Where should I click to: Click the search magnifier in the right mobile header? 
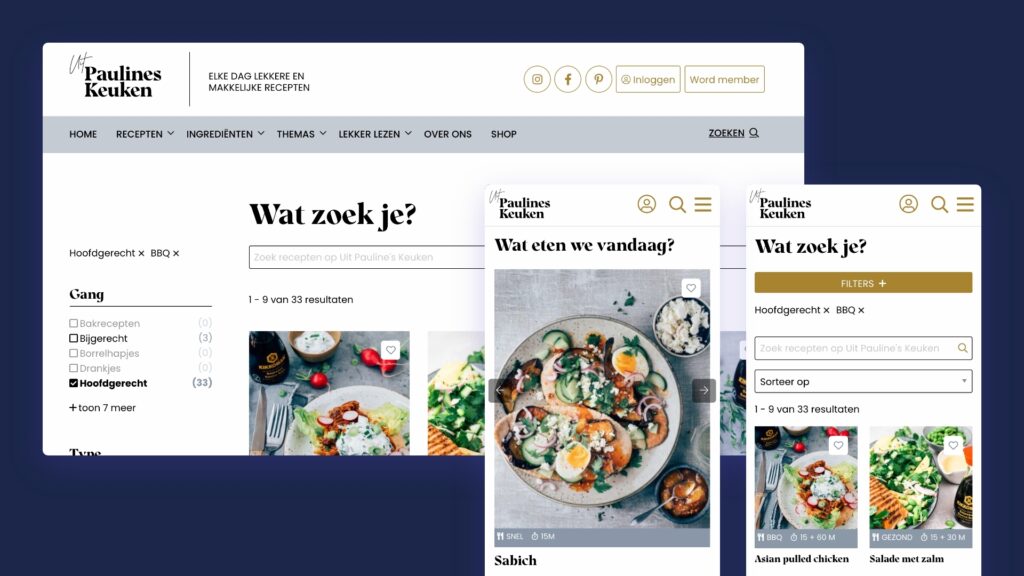(939, 204)
